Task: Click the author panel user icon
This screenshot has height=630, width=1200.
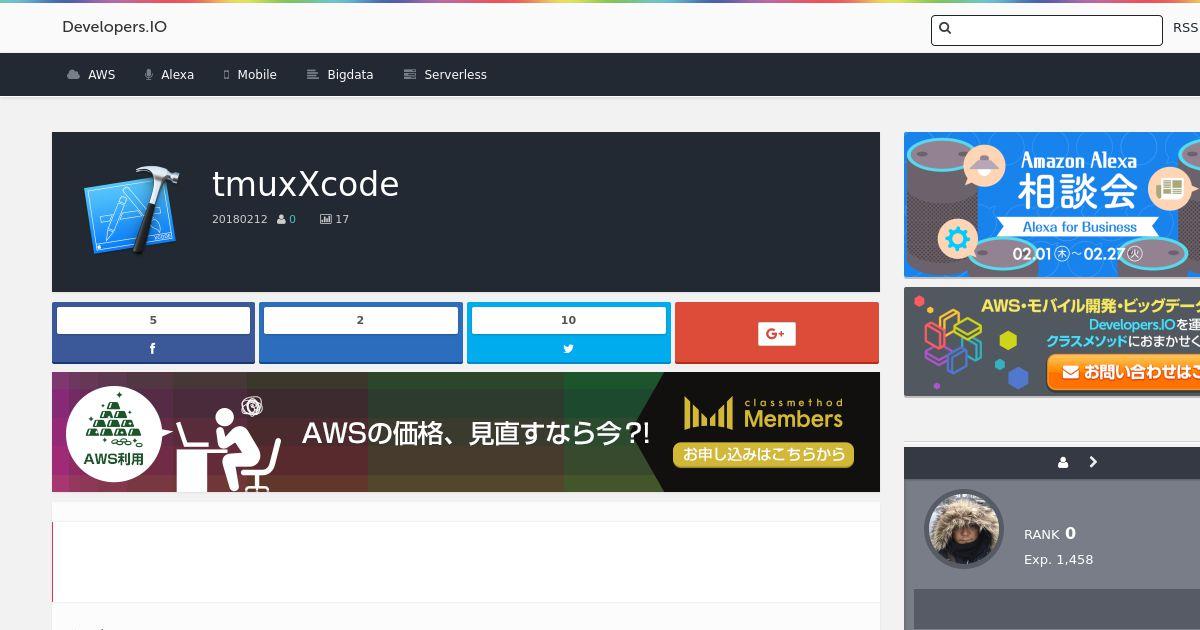Action: coord(1063,462)
